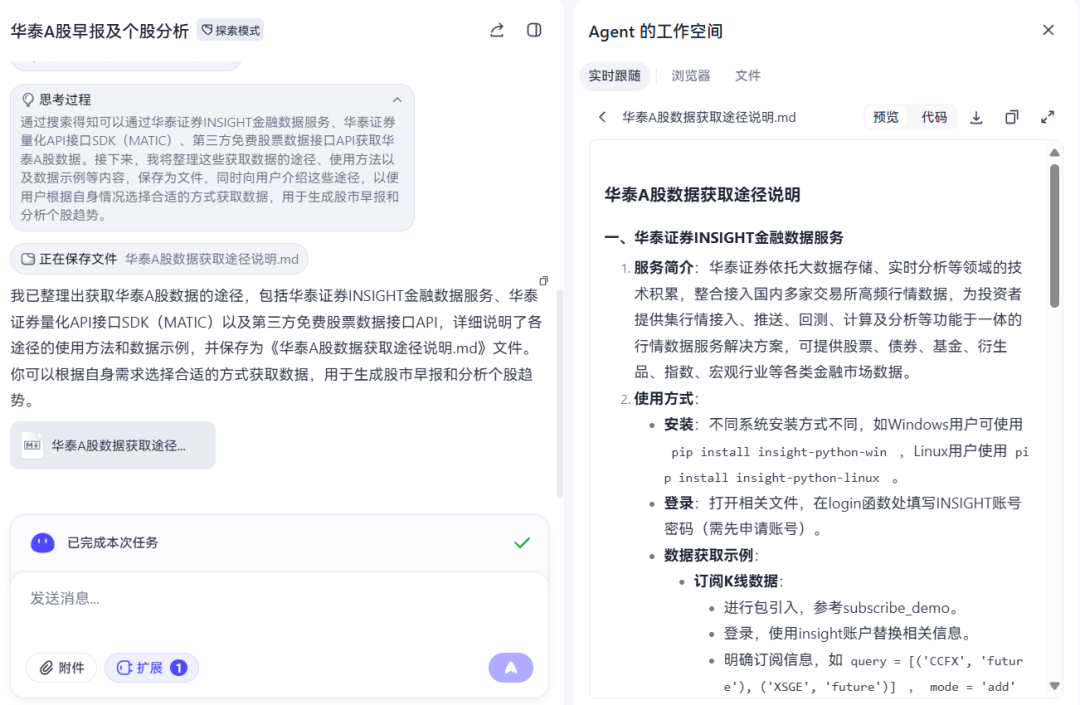Toggle the 扩展 option in message bar
Image resolution: width=1080 pixels, height=705 pixels.
pyautogui.click(x=151, y=667)
